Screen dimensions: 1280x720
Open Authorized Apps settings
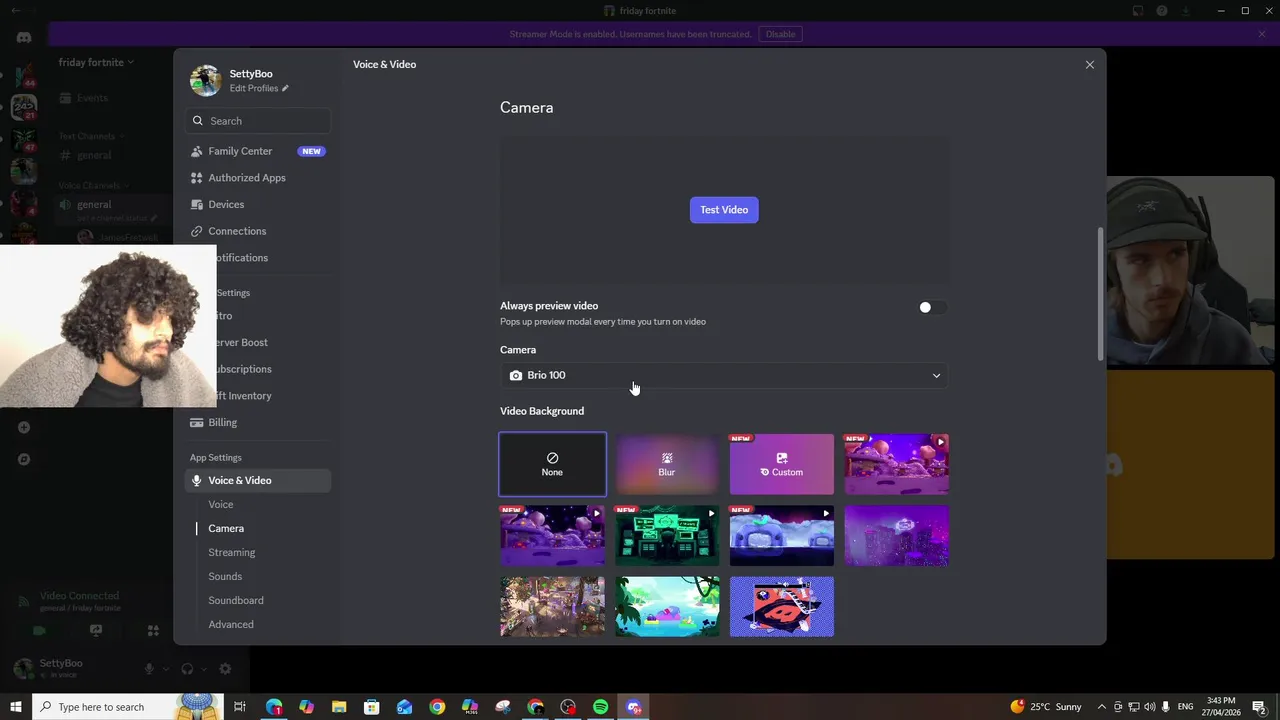tap(258, 178)
